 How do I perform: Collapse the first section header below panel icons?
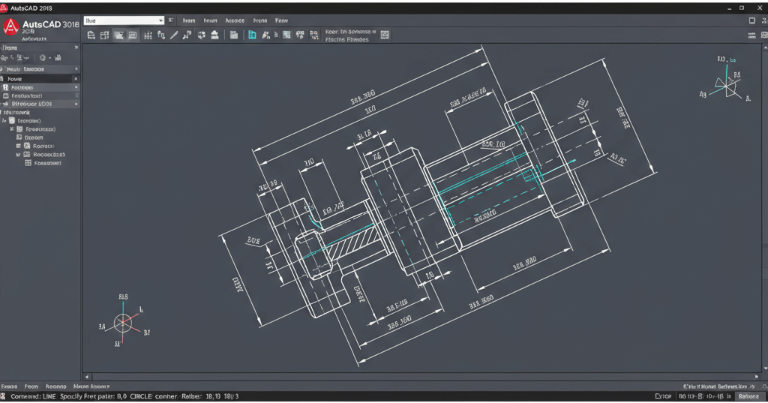[x=76, y=69]
